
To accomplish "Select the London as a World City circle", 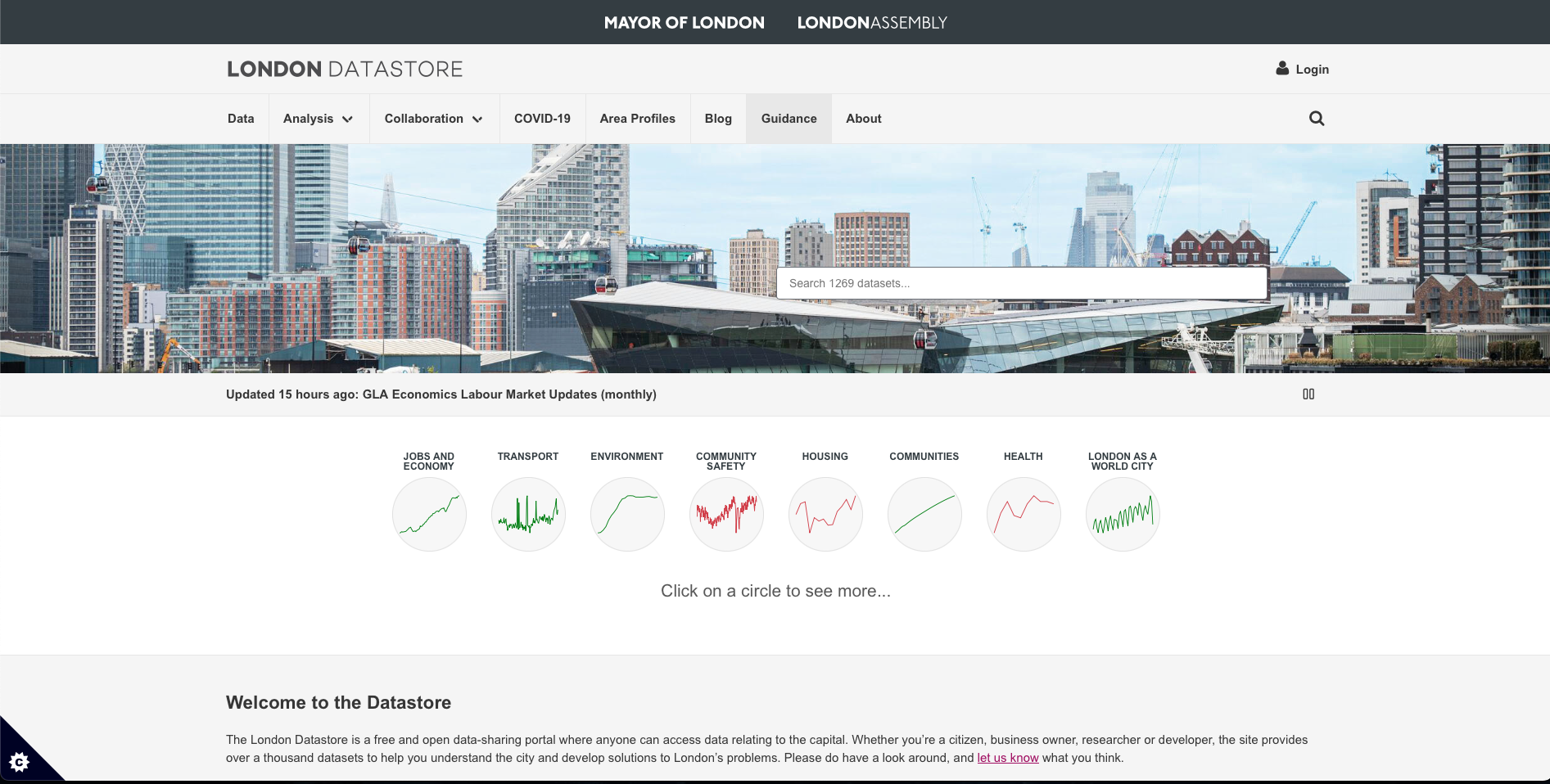I will 1123,515.
